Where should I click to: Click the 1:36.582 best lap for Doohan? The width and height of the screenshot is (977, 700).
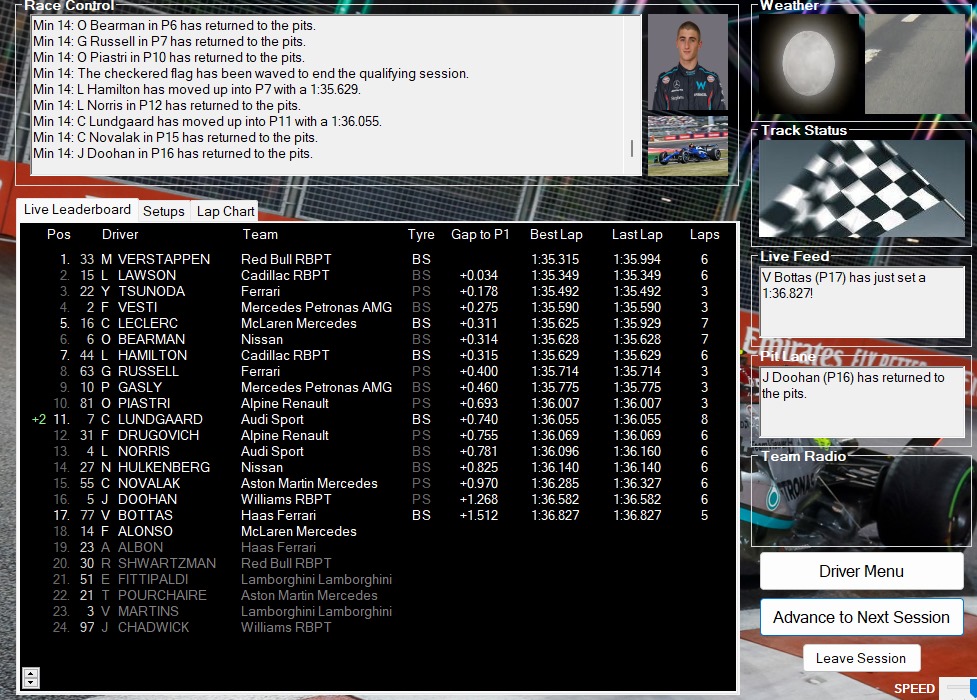point(555,499)
